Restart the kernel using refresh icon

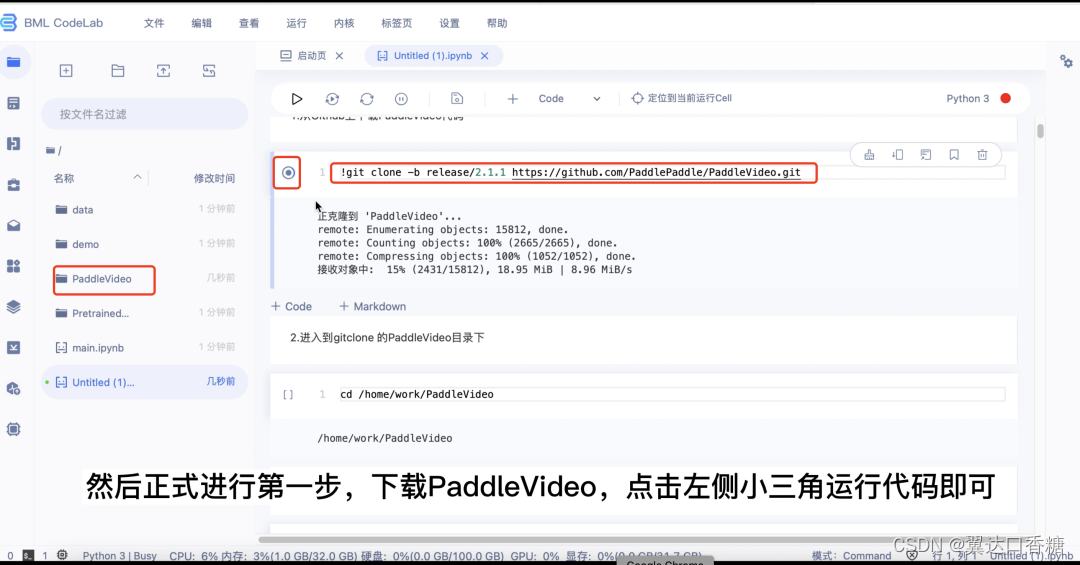pyautogui.click(x=366, y=99)
